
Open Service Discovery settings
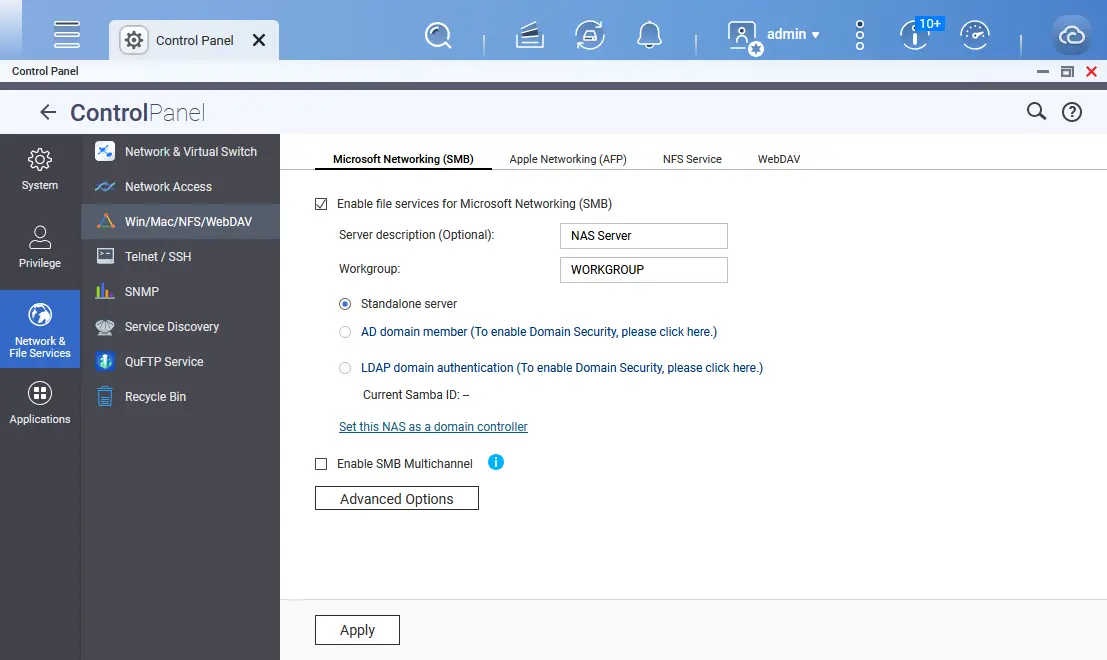coord(181,327)
